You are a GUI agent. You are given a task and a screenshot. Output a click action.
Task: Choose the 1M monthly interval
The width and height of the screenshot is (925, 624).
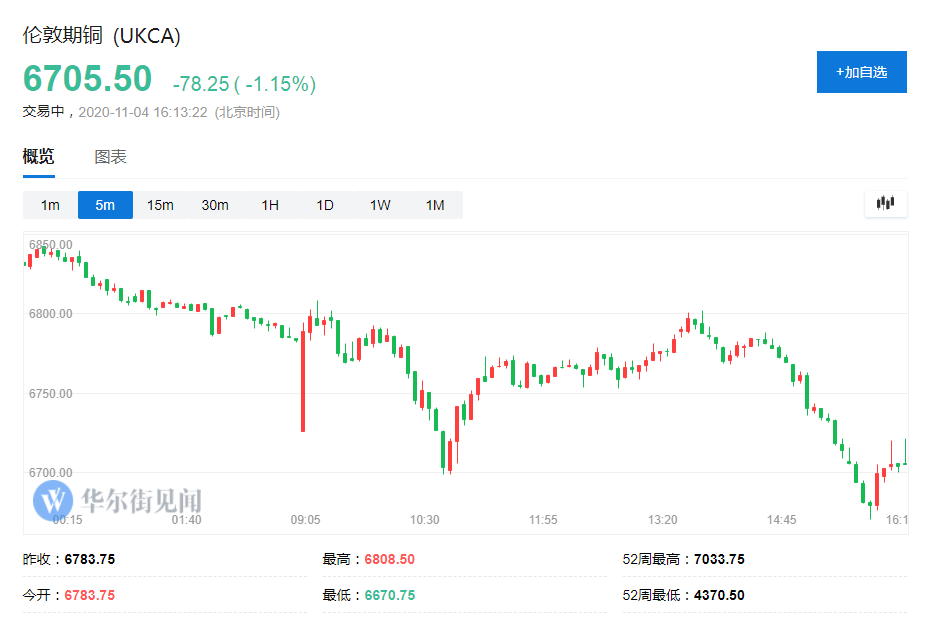(435, 205)
